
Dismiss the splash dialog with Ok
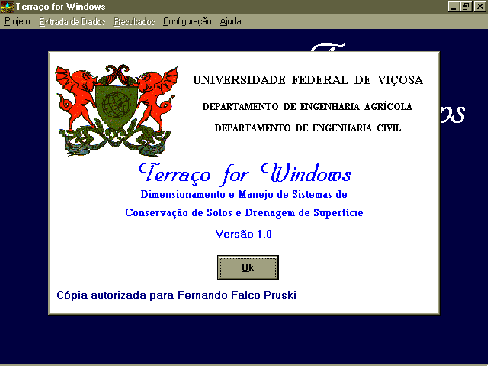pyautogui.click(x=248, y=268)
